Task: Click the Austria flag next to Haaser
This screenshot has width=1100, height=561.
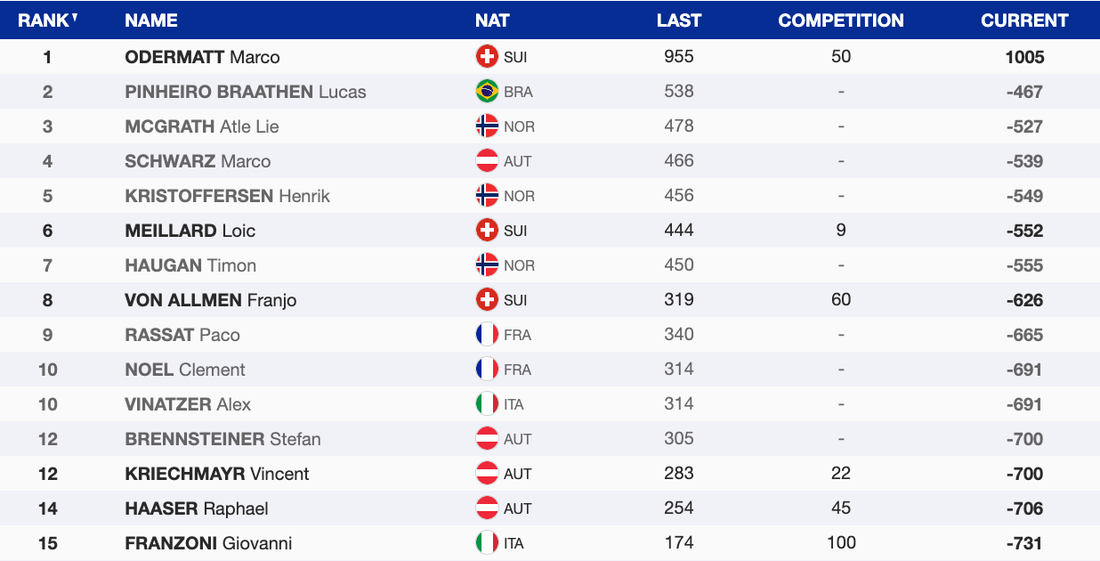Action: [487, 508]
